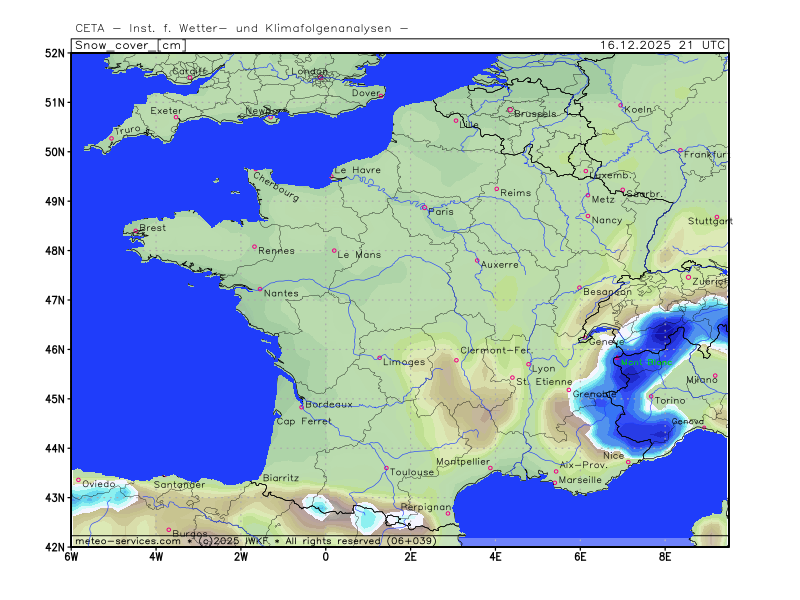The image size is (800, 600).
Task: Select the Brest city marker
Action: tap(136, 232)
